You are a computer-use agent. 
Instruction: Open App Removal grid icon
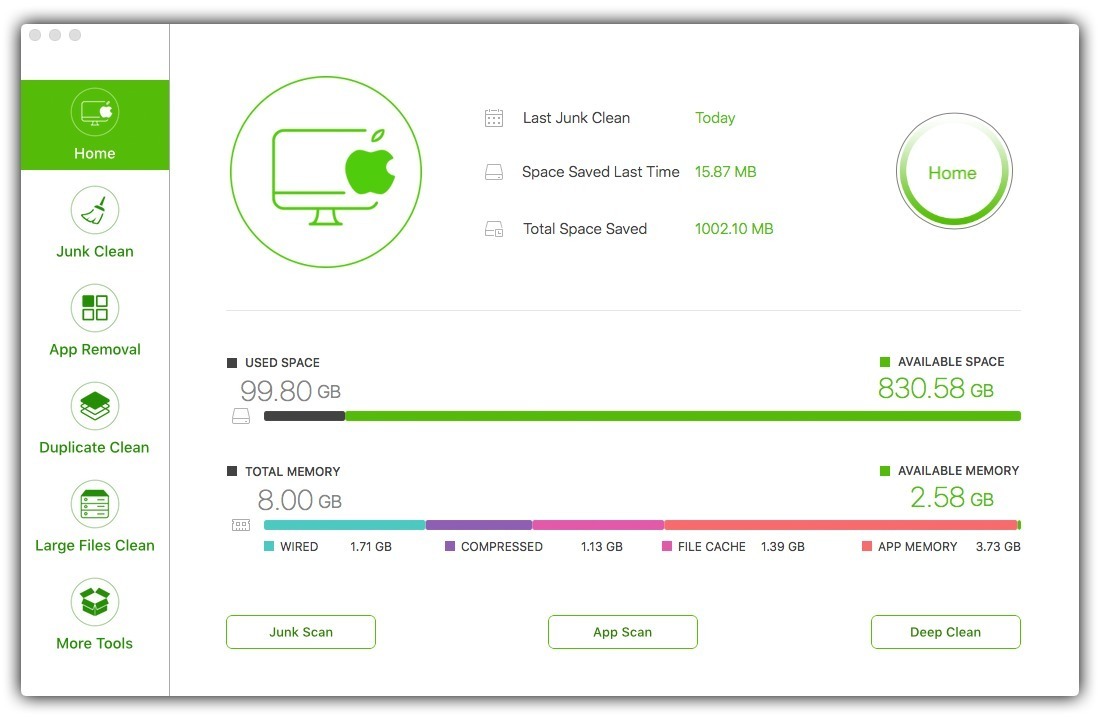click(95, 307)
